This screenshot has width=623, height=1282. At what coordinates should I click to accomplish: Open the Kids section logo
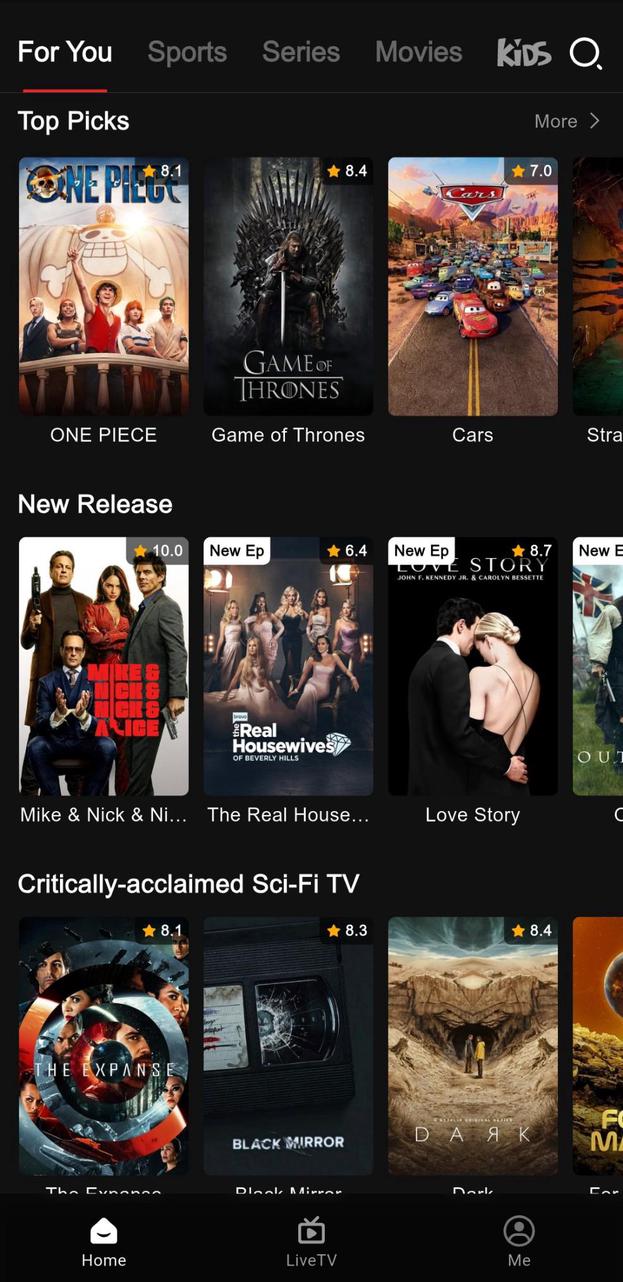524,53
